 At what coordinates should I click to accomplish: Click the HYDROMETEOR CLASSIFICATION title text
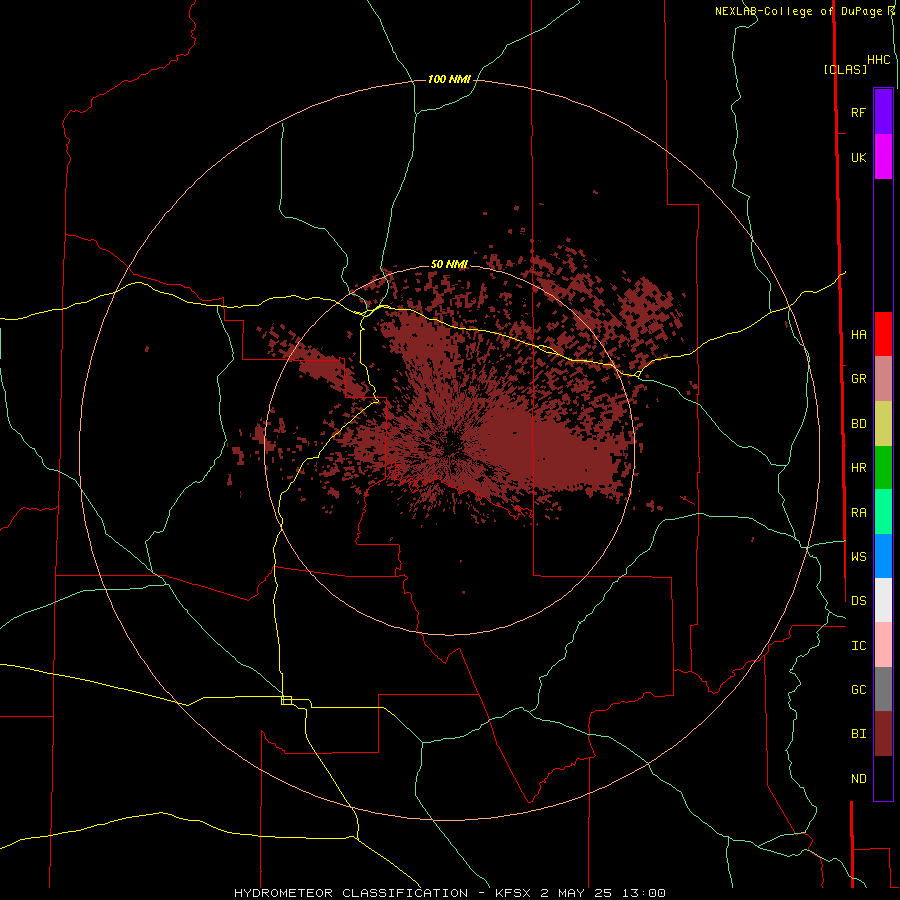click(x=351, y=893)
